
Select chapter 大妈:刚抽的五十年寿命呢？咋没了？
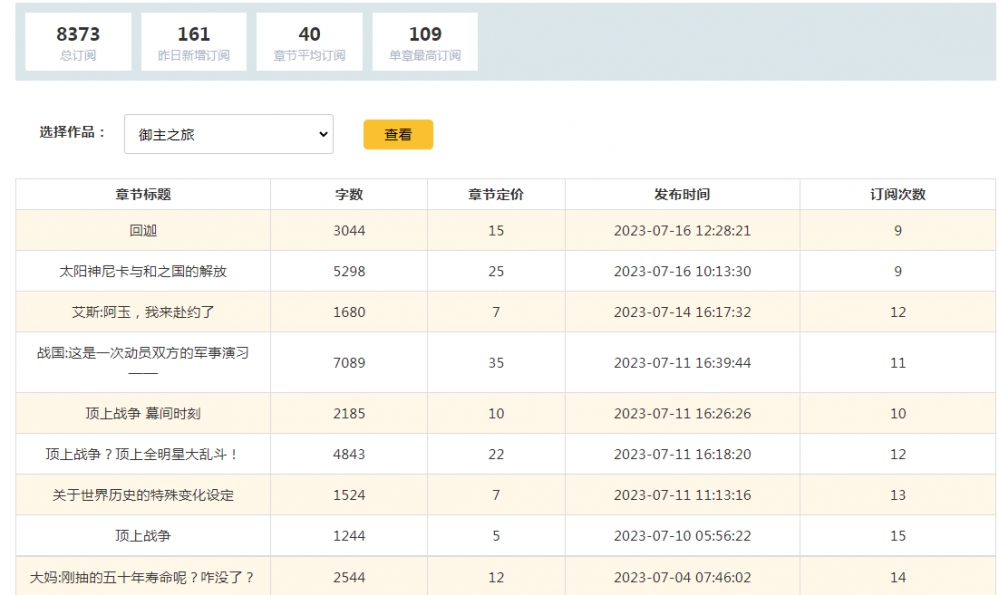[x=143, y=577]
